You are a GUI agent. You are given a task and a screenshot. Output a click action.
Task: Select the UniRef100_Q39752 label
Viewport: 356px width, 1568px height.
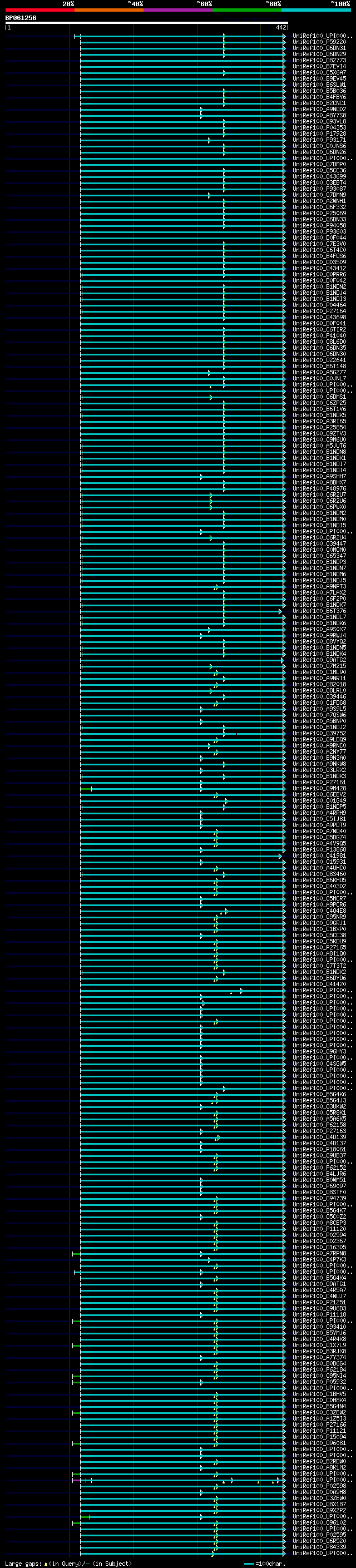click(319, 733)
